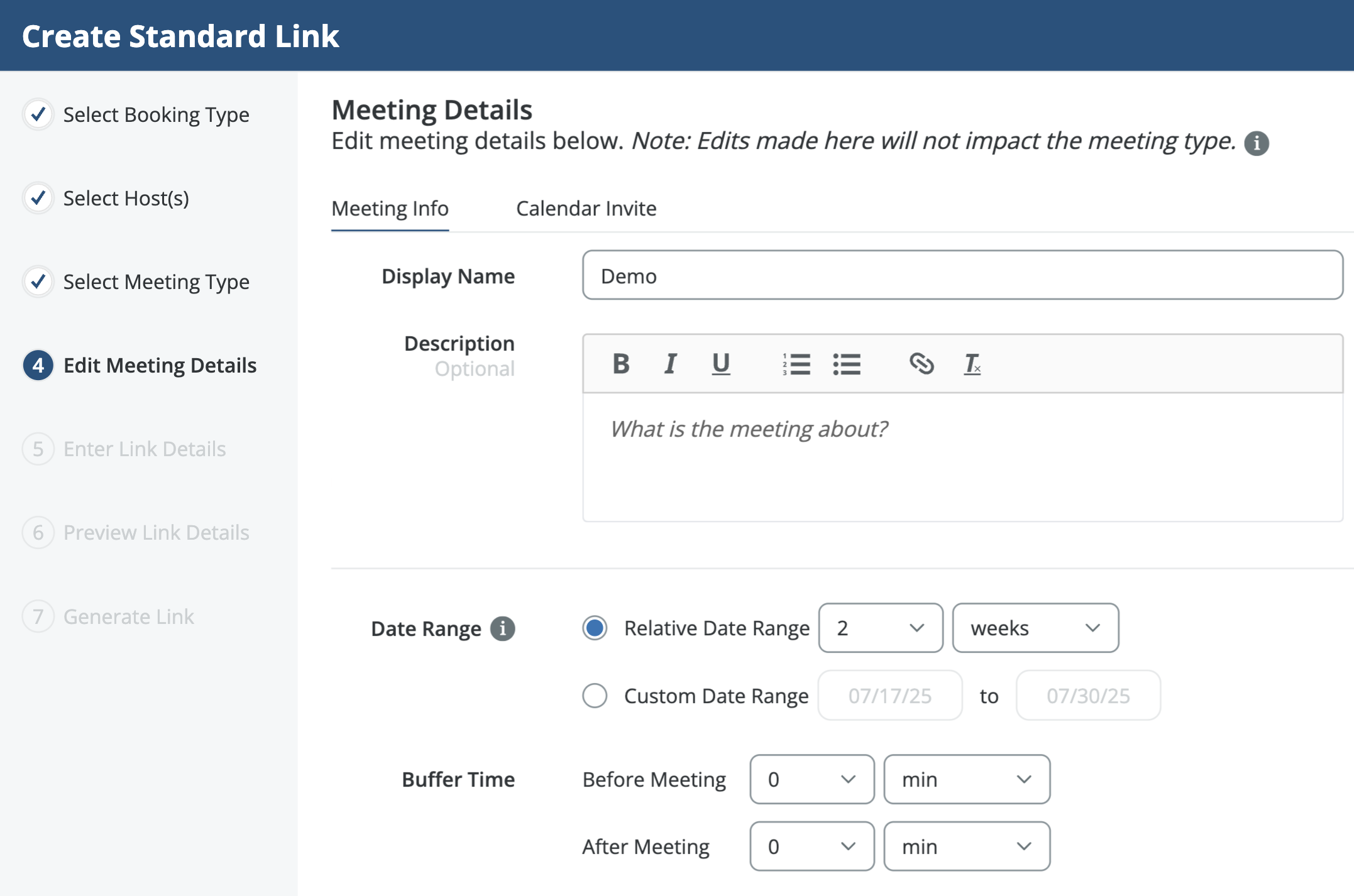Return to Select Booking Type step
The height and width of the screenshot is (896, 1354).
click(x=156, y=115)
